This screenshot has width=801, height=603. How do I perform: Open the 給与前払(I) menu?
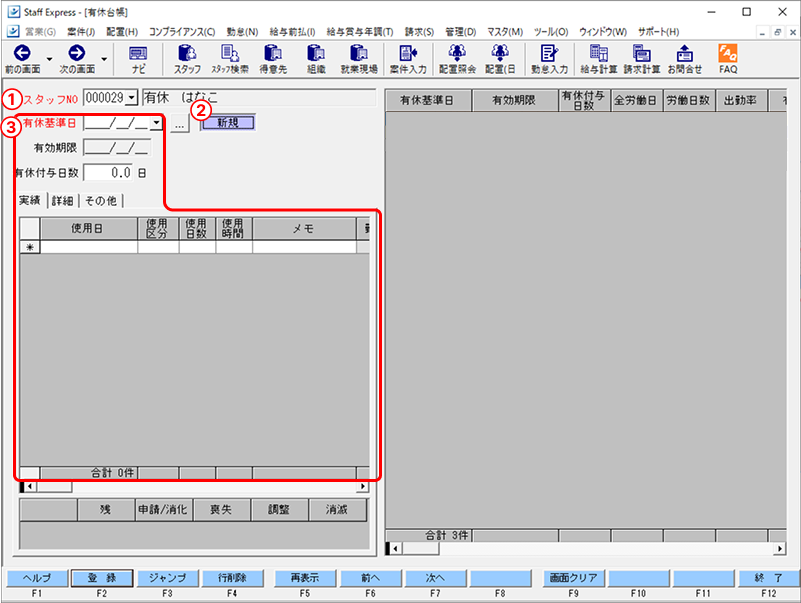pyautogui.click(x=292, y=32)
